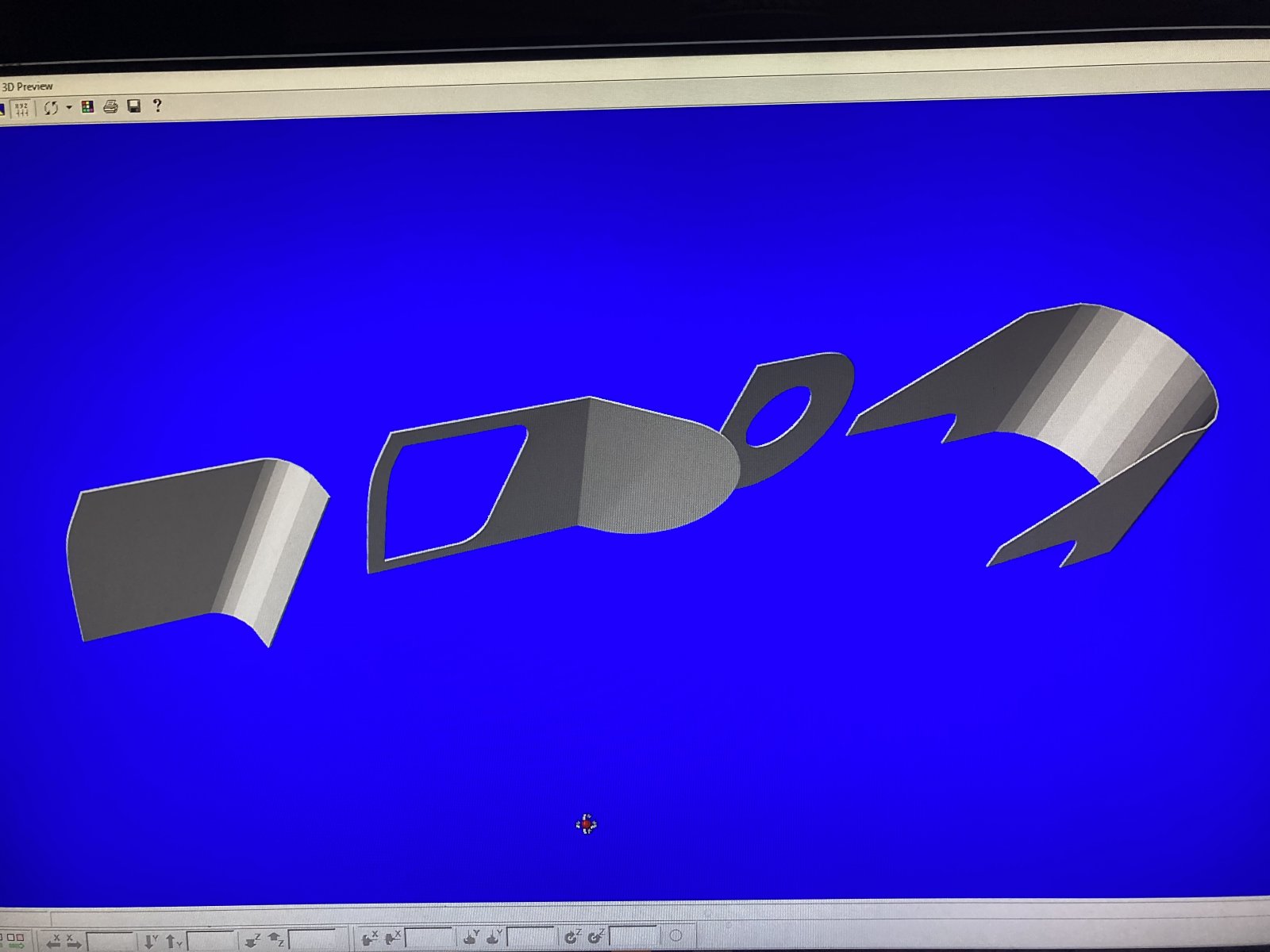The height and width of the screenshot is (952, 1270).
Task: Move view down along Y axis
Action: pos(150,941)
